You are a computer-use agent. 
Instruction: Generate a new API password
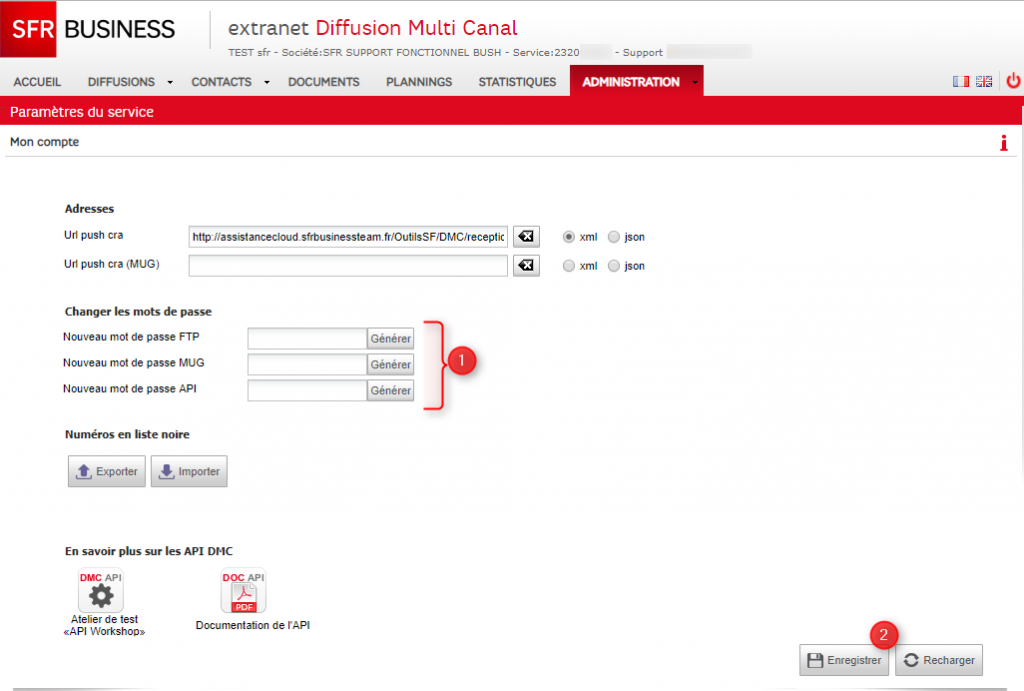click(x=391, y=390)
